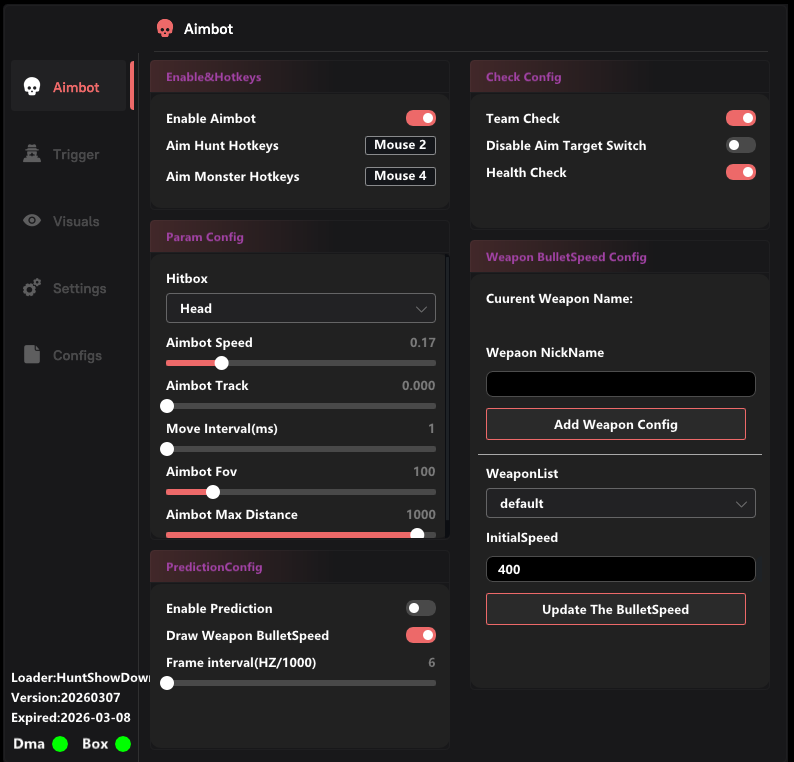
Task: Turn off the Team Check toggle
Action: coord(740,118)
